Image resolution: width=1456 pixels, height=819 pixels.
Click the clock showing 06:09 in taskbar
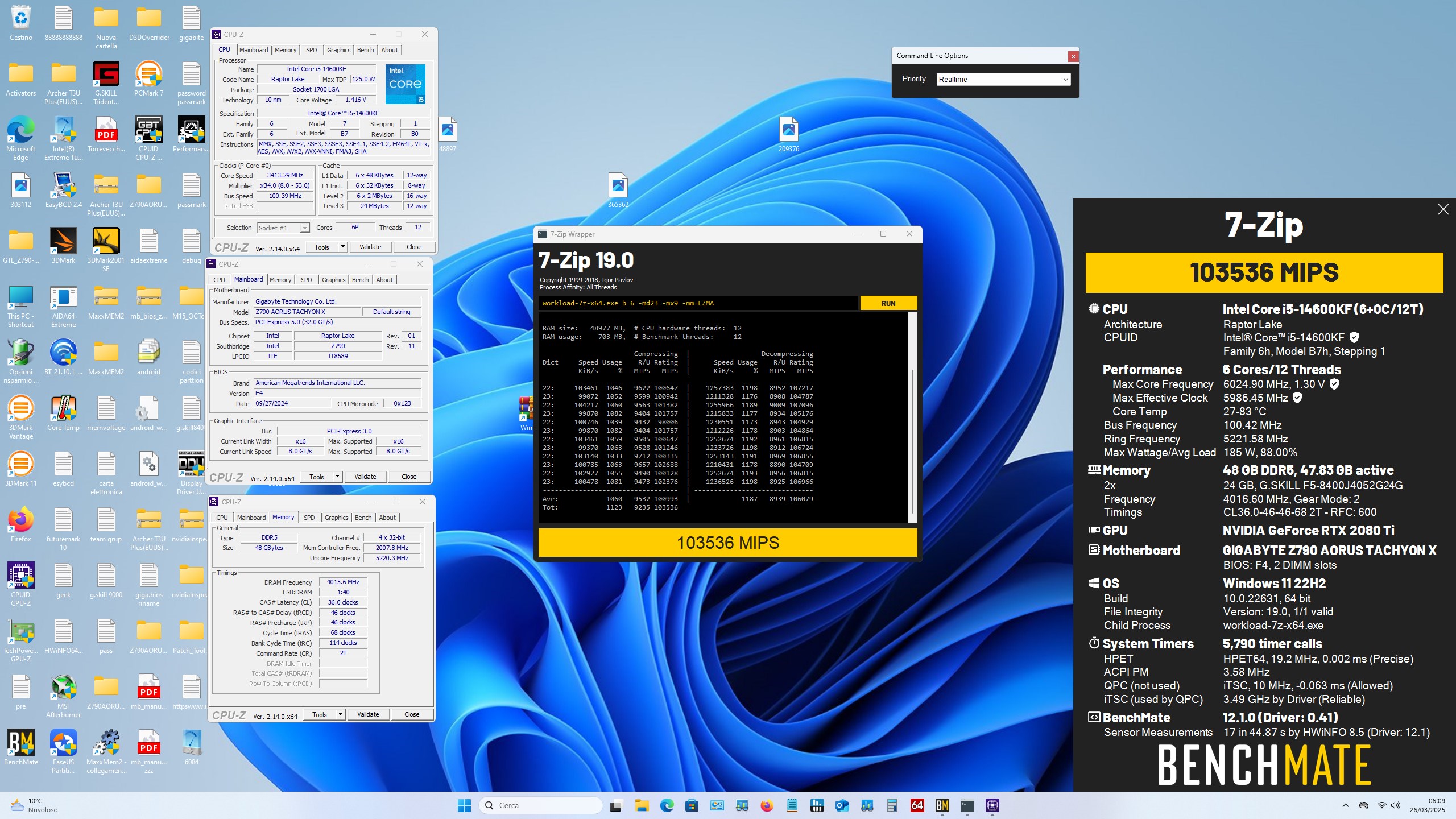coord(1426,805)
